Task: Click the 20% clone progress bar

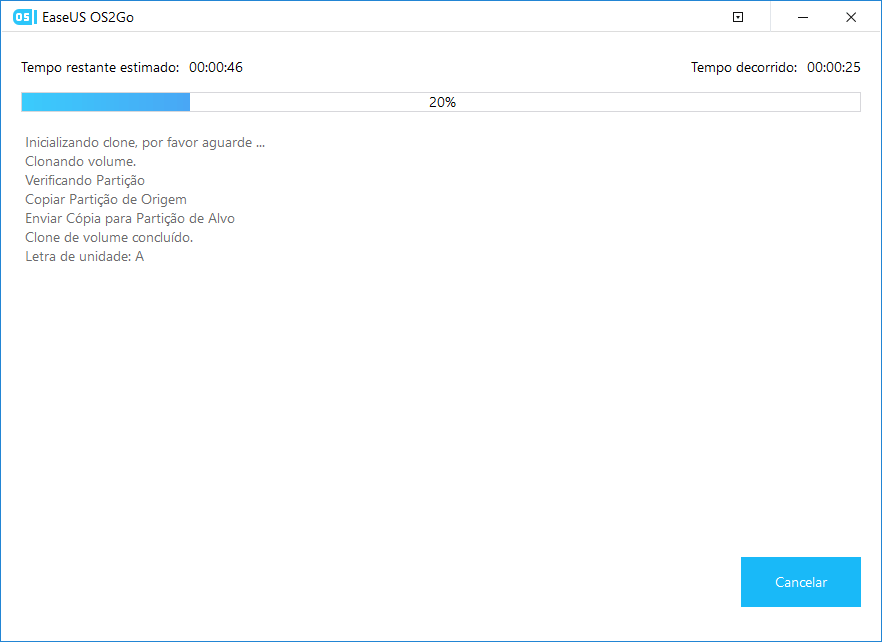Action: 441,102
